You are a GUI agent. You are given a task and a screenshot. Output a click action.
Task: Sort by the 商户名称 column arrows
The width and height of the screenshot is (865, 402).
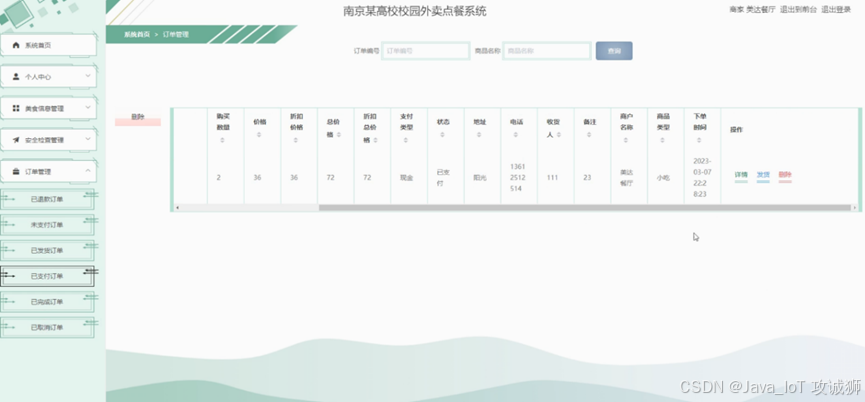[626, 140]
